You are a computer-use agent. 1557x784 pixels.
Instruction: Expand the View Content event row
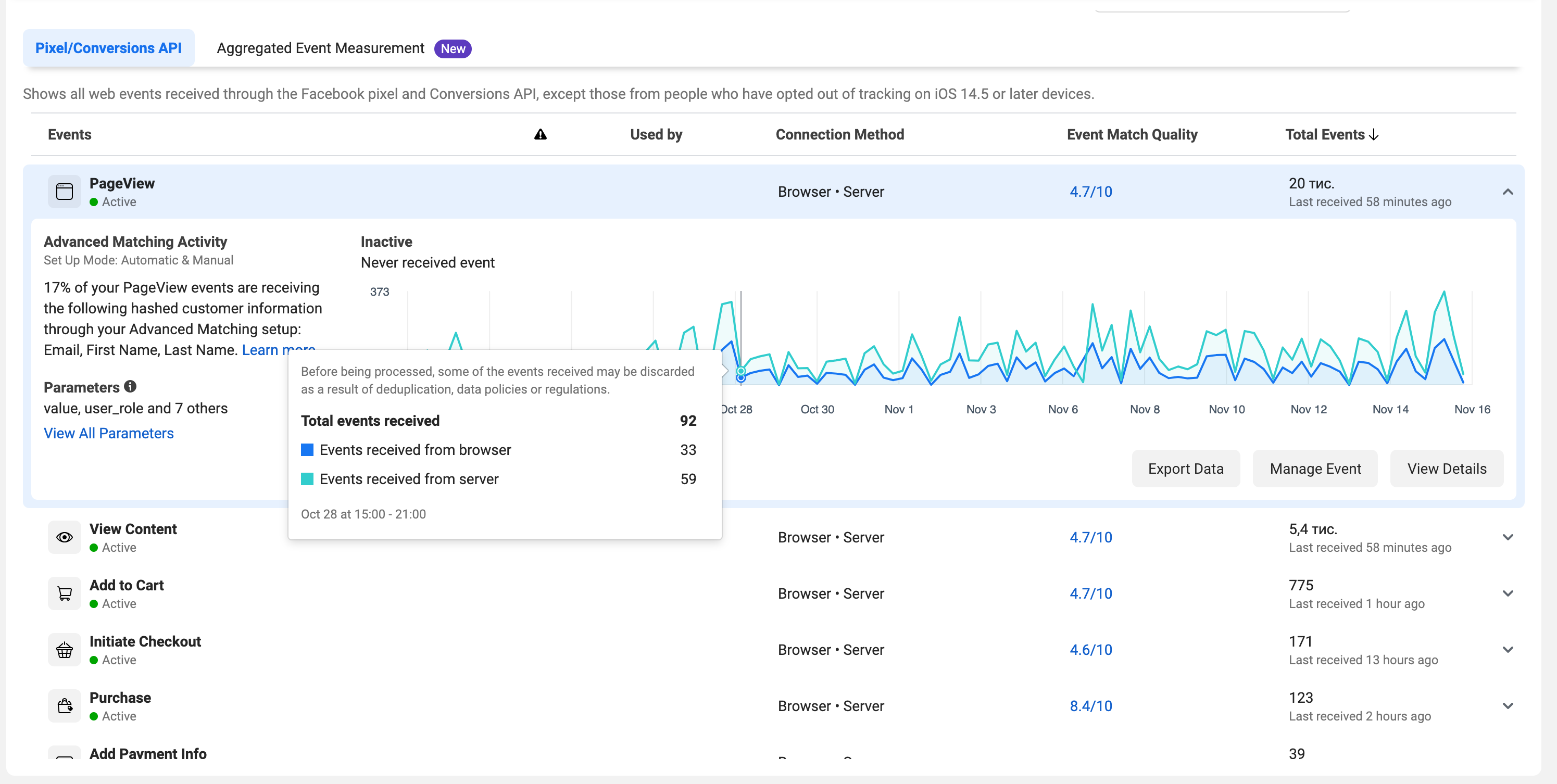click(x=1508, y=537)
